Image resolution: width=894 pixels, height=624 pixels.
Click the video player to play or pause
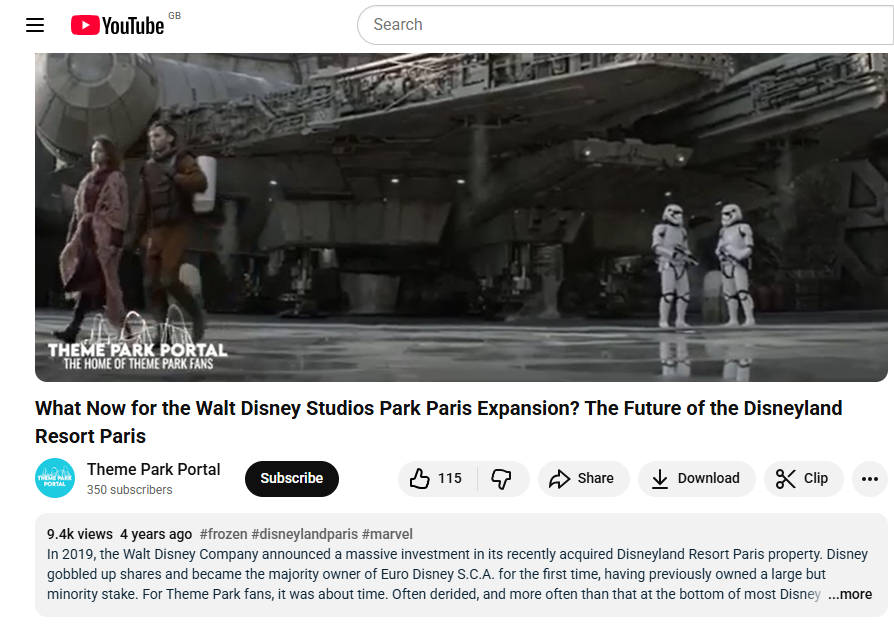460,200
